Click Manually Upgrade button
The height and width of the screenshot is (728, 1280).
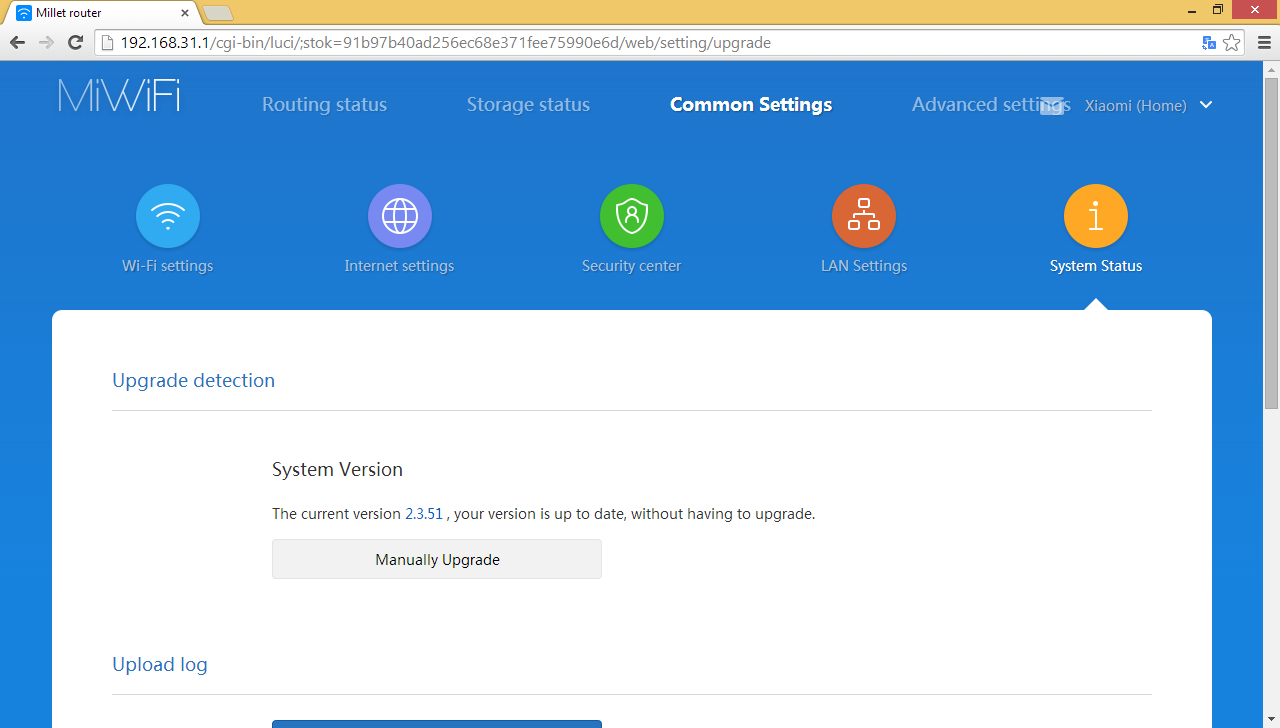point(437,559)
